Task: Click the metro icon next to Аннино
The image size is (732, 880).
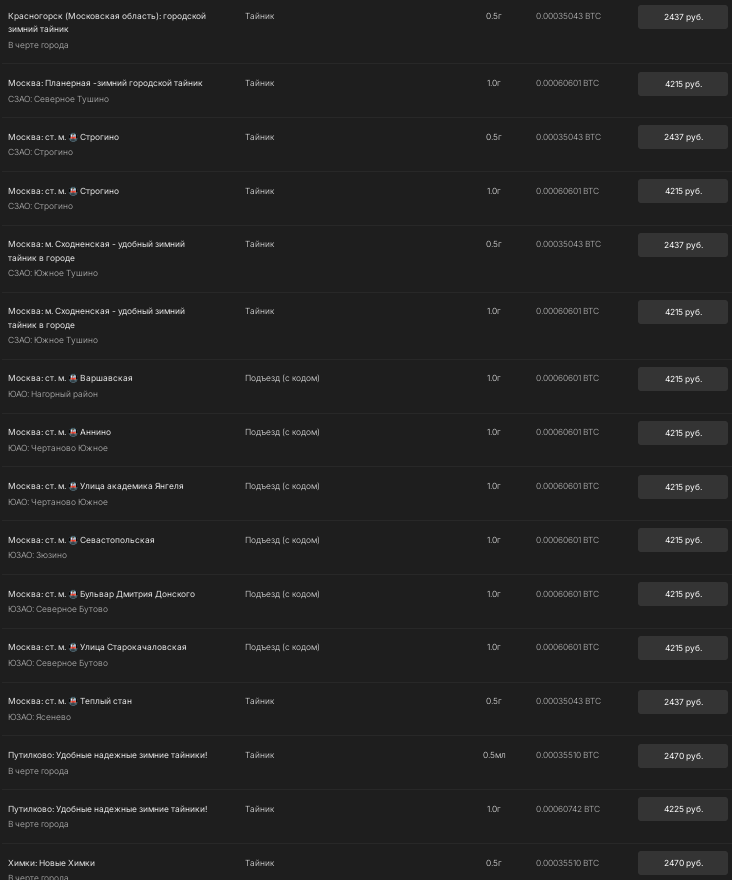Action: point(73,432)
